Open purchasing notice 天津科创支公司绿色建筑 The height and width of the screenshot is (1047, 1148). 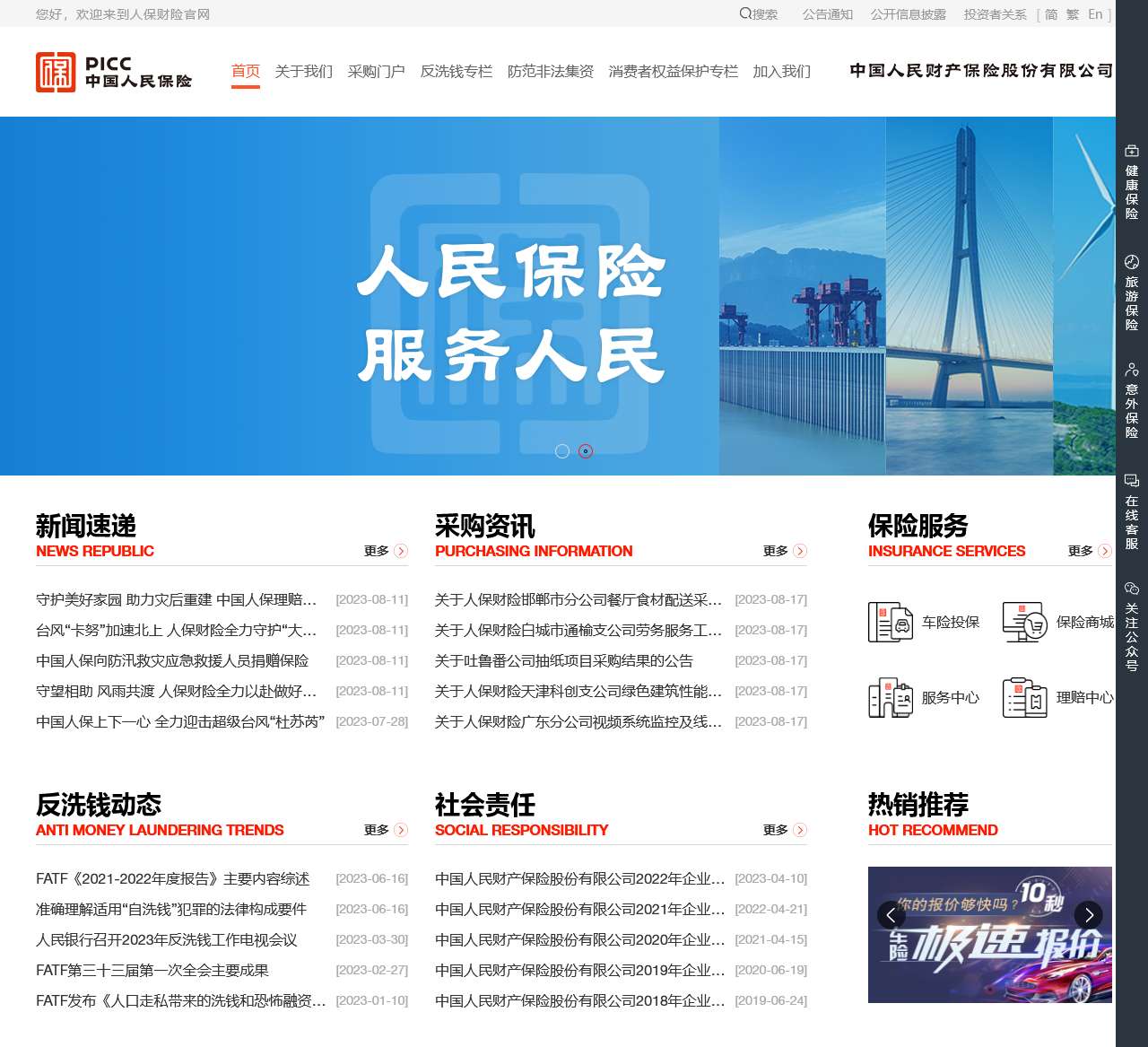pyautogui.click(x=578, y=691)
